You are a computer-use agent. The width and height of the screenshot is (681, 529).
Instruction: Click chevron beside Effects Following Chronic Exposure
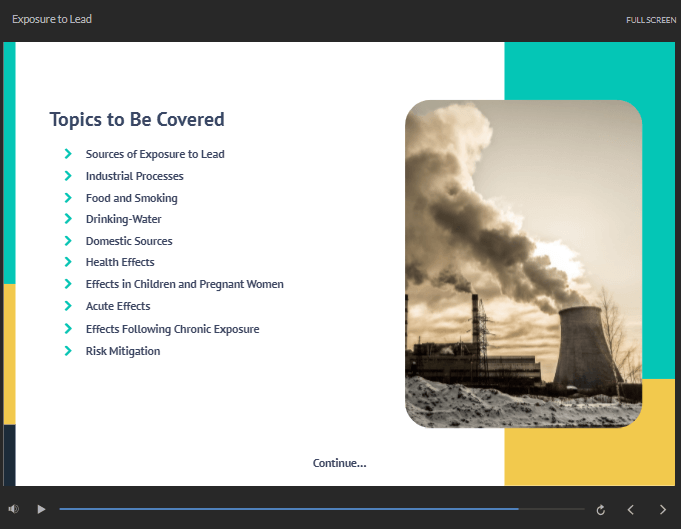[68, 329]
